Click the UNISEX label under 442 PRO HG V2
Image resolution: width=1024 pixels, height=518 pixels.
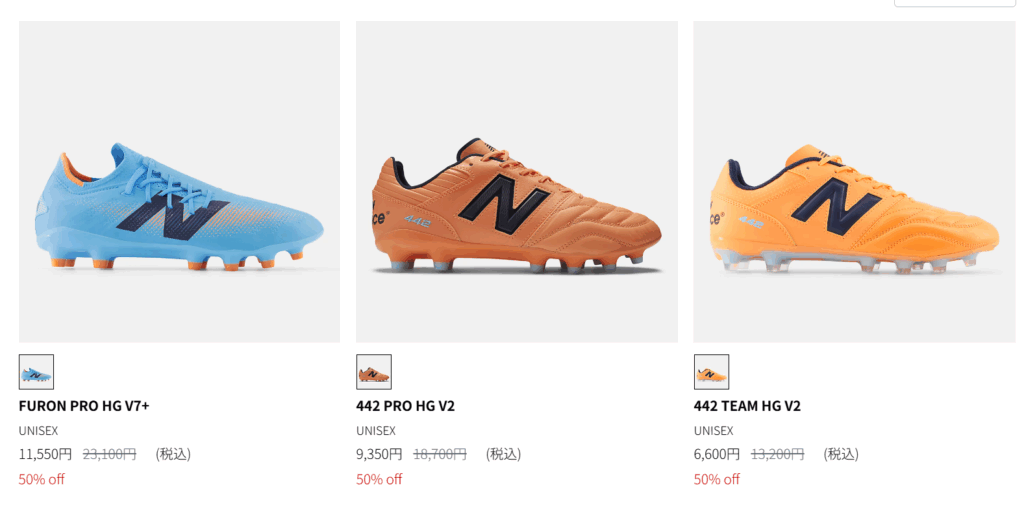(376, 431)
